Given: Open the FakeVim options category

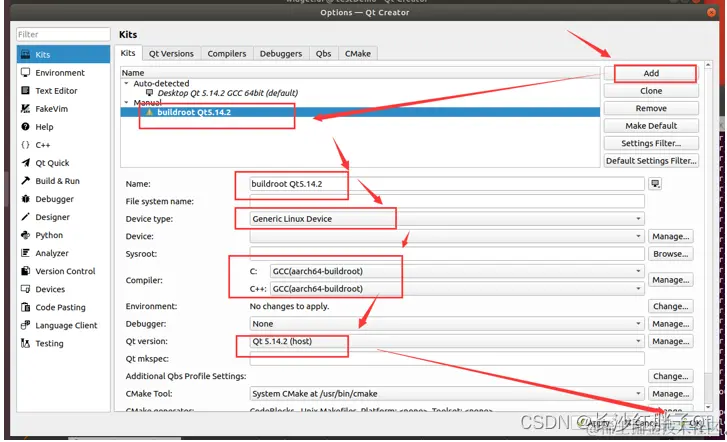Looking at the screenshot, I should click(x=64, y=109).
